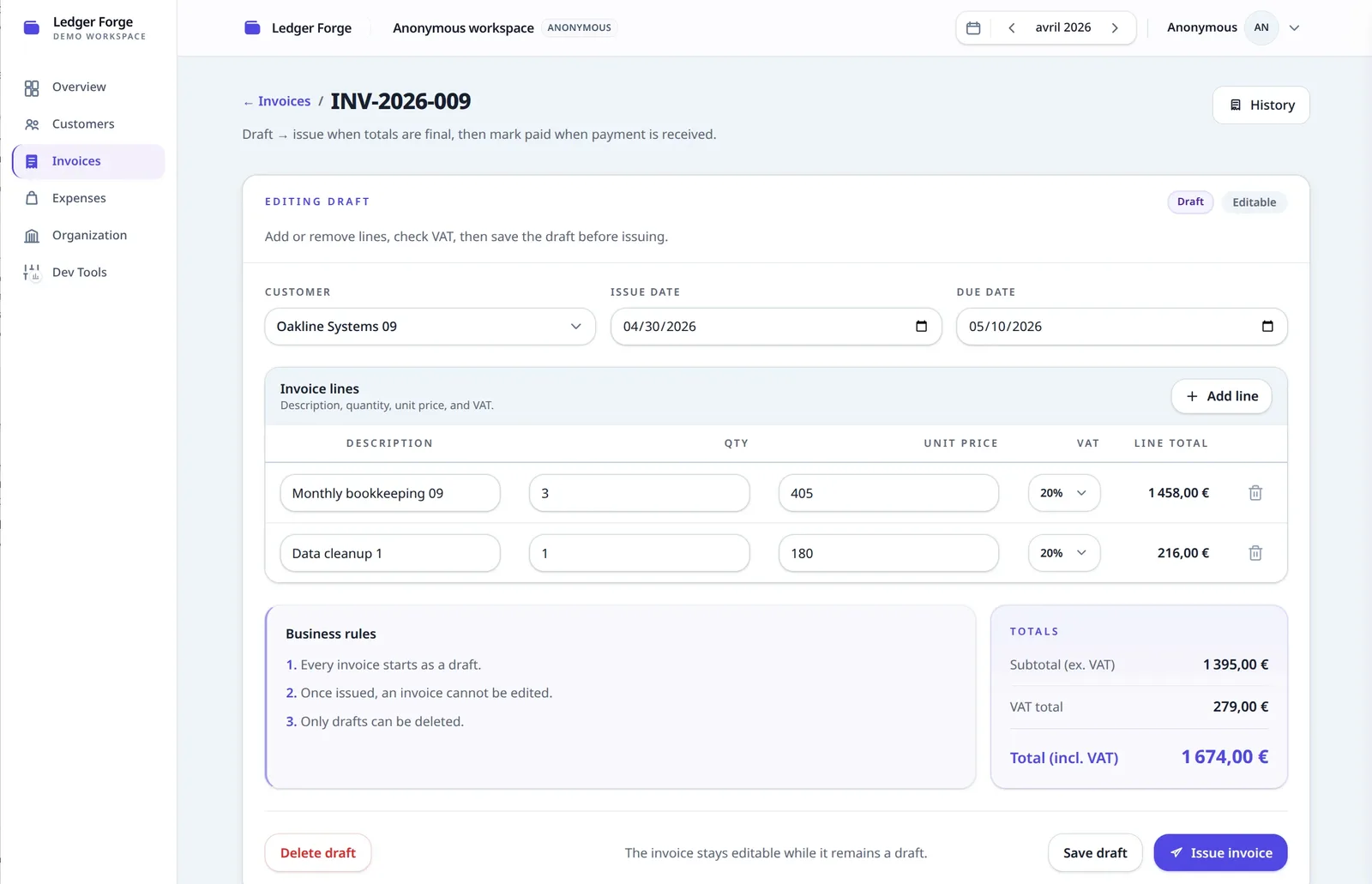This screenshot has width=1372, height=884.
Task: Open VAT dropdown for Monthly bookkeeping 09
Action: [x=1063, y=493]
